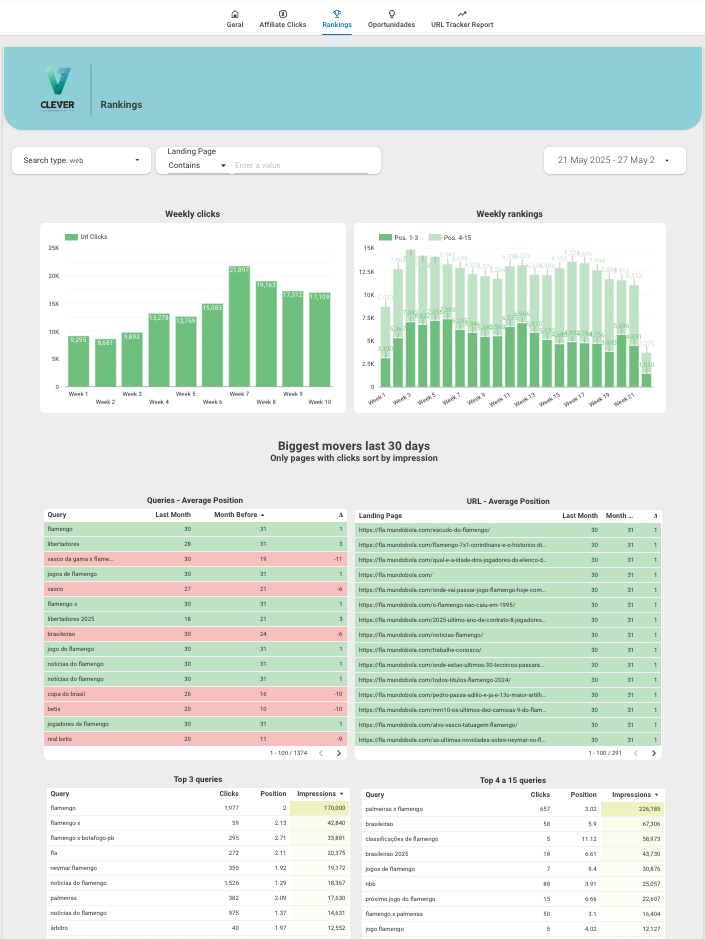Click the home icon above Geral

pos(234,14)
